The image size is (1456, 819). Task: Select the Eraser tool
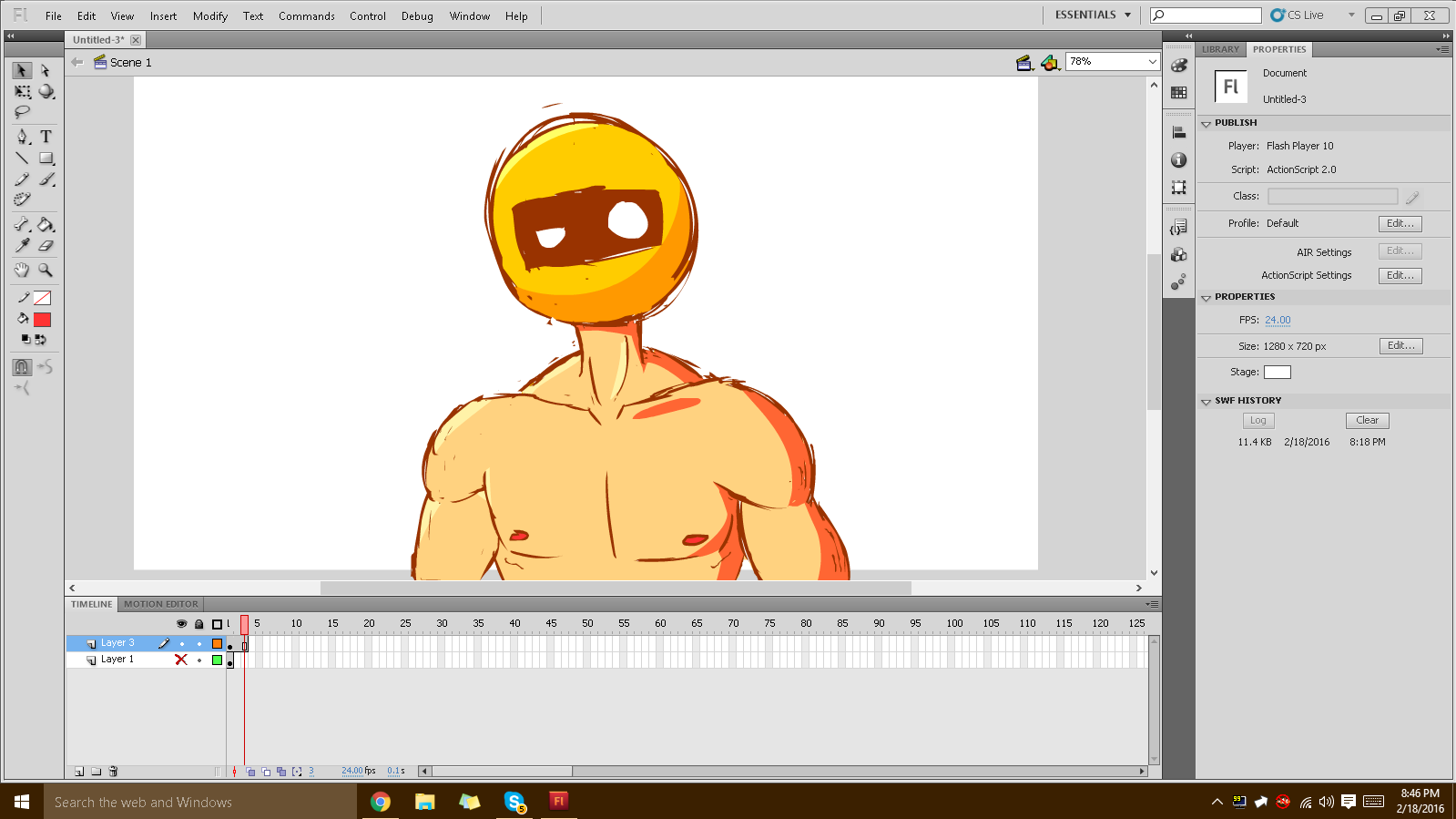coord(46,246)
